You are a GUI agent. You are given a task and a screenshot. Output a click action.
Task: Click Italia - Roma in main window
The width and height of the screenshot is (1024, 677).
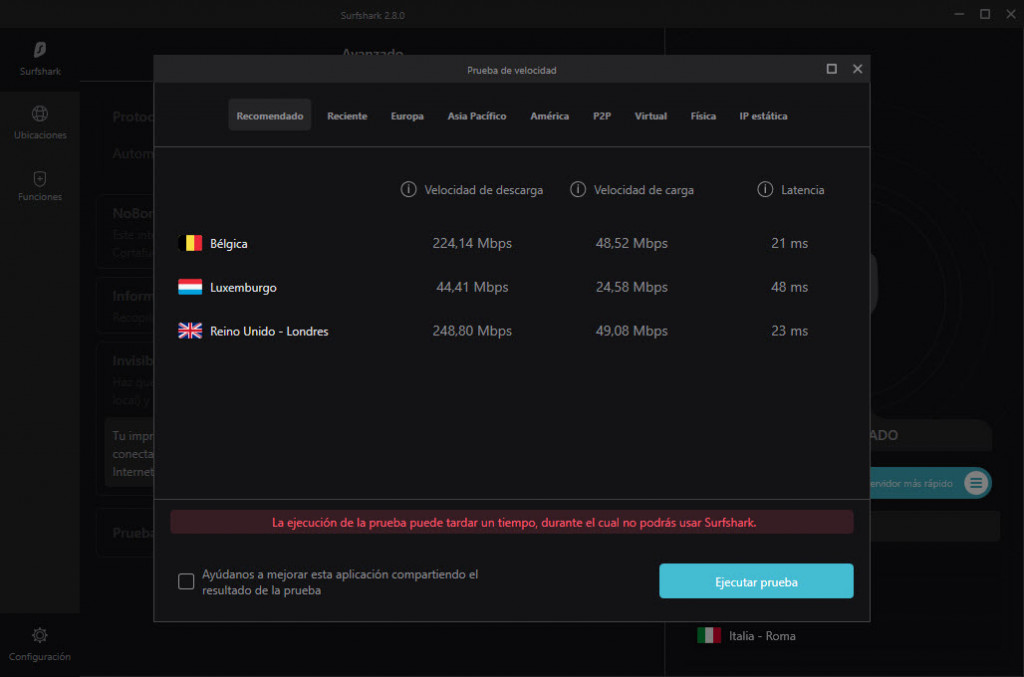pos(762,636)
